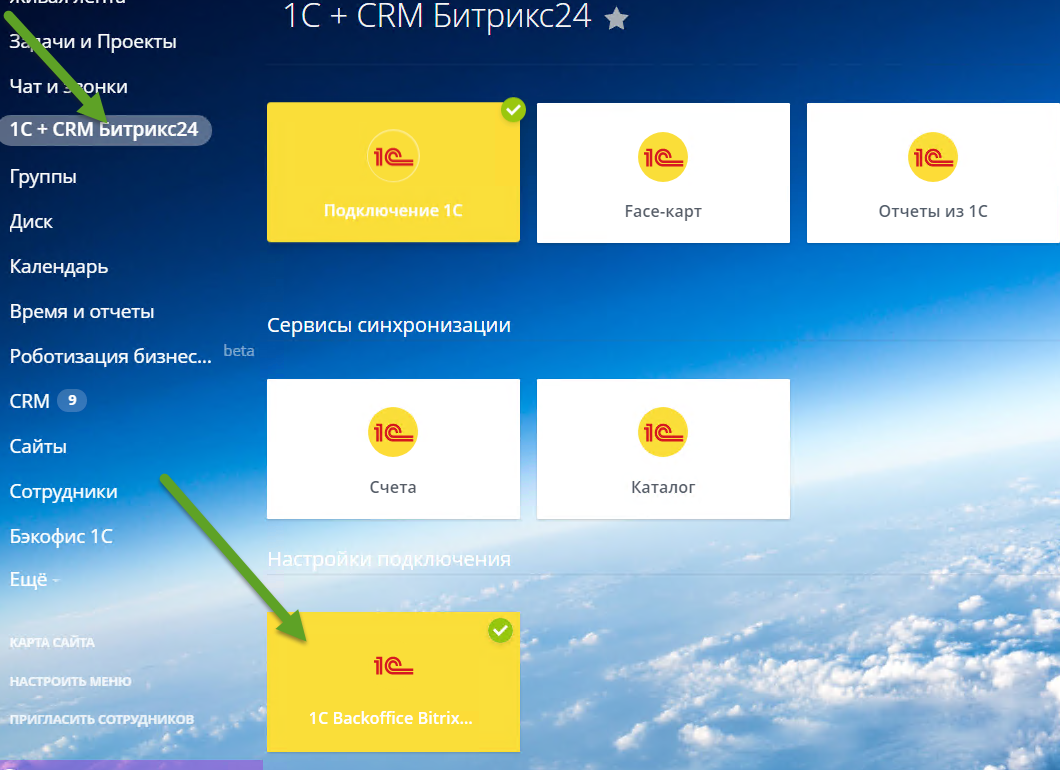Open Группы in the left menu

point(43,177)
